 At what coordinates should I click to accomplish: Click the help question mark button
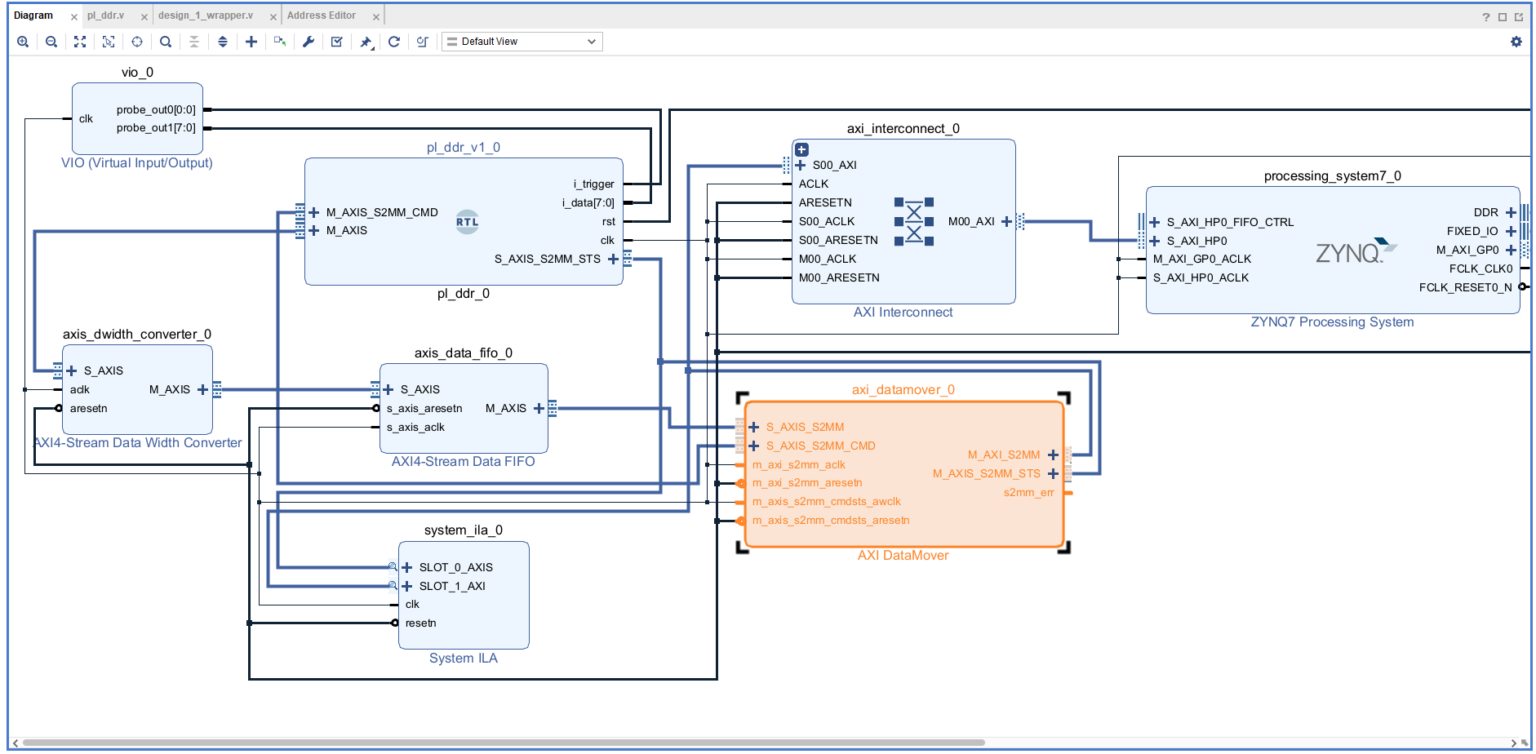(1486, 17)
